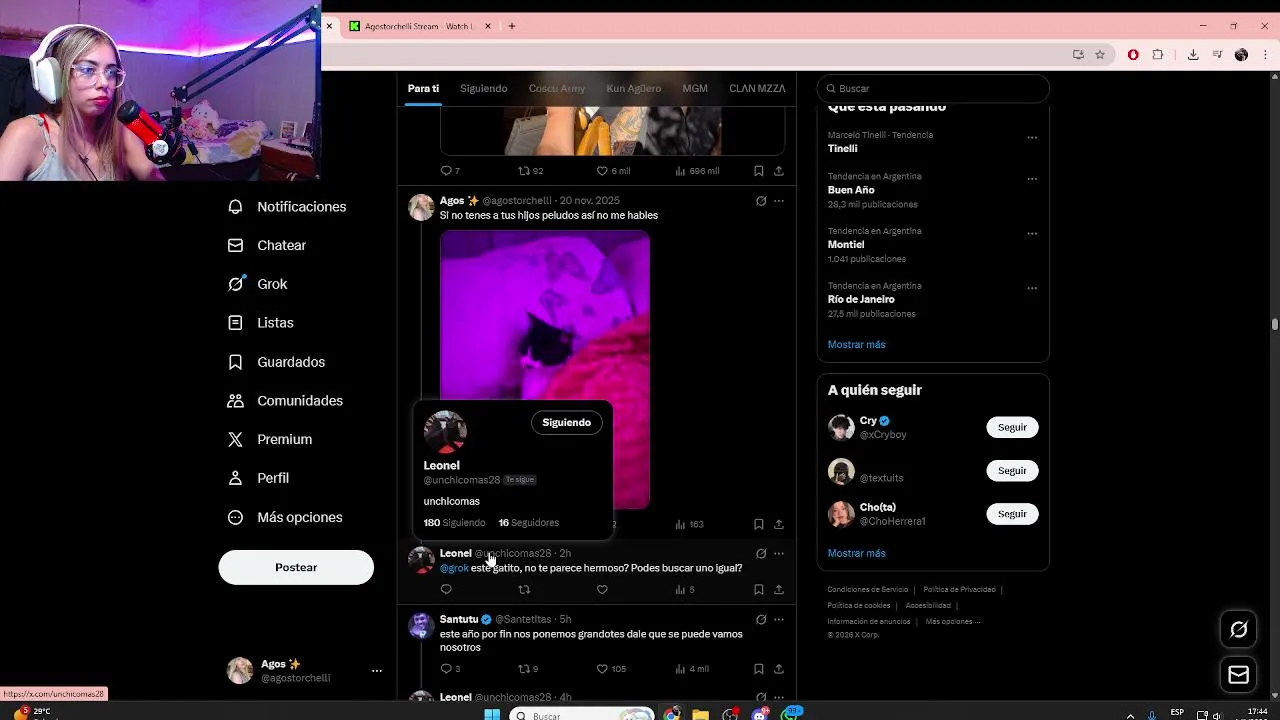Open more menu on Leonel's @grok post
This screenshot has height=720, width=1280.
[779, 553]
